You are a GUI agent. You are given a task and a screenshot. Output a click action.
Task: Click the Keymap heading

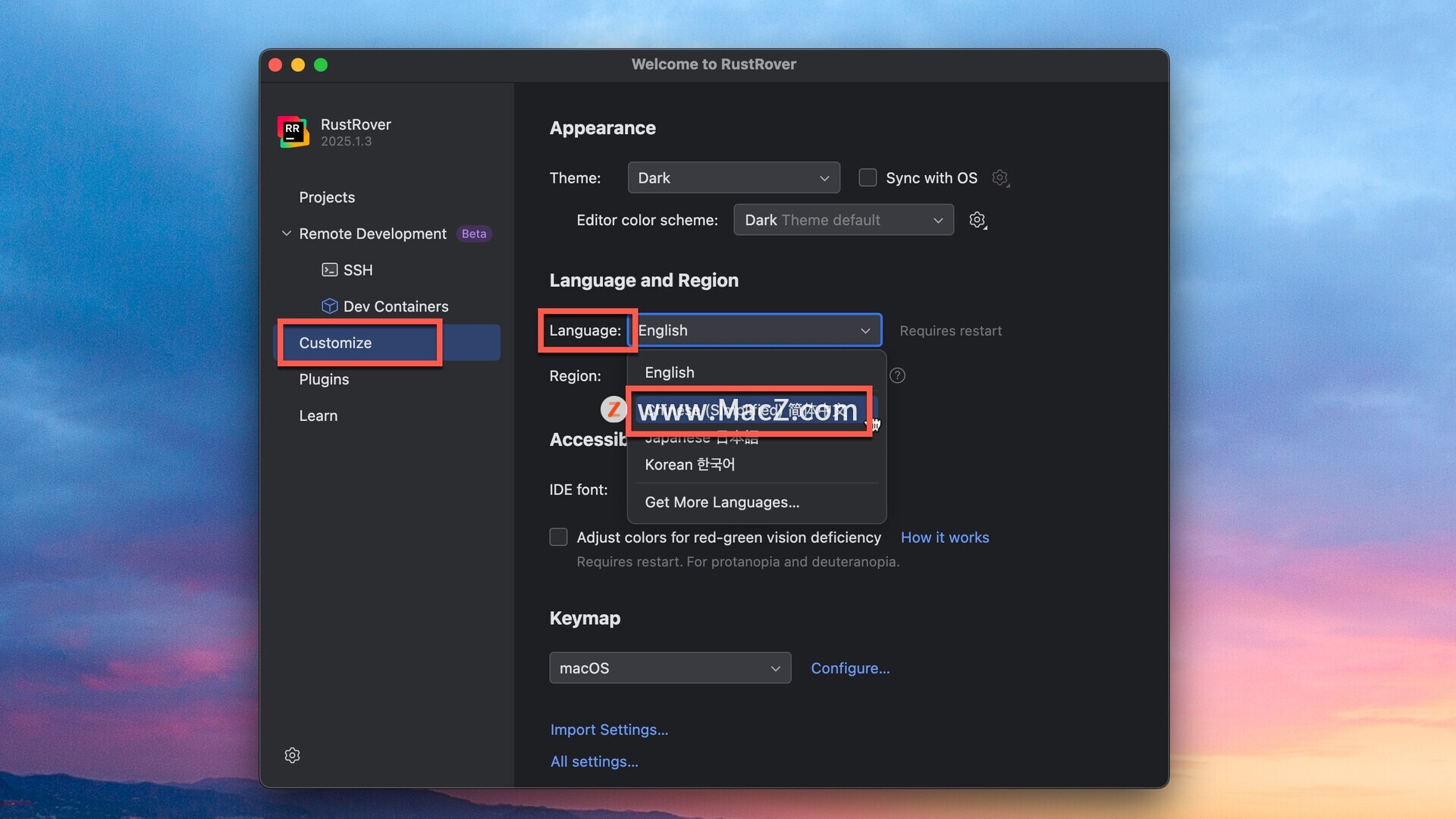pyautogui.click(x=585, y=618)
